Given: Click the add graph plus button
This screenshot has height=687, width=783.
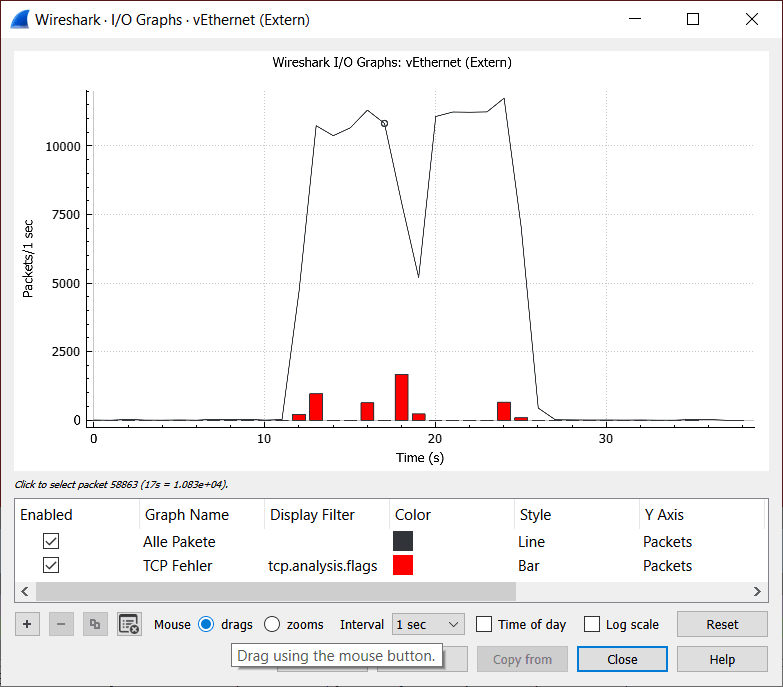Looking at the screenshot, I should (x=27, y=624).
